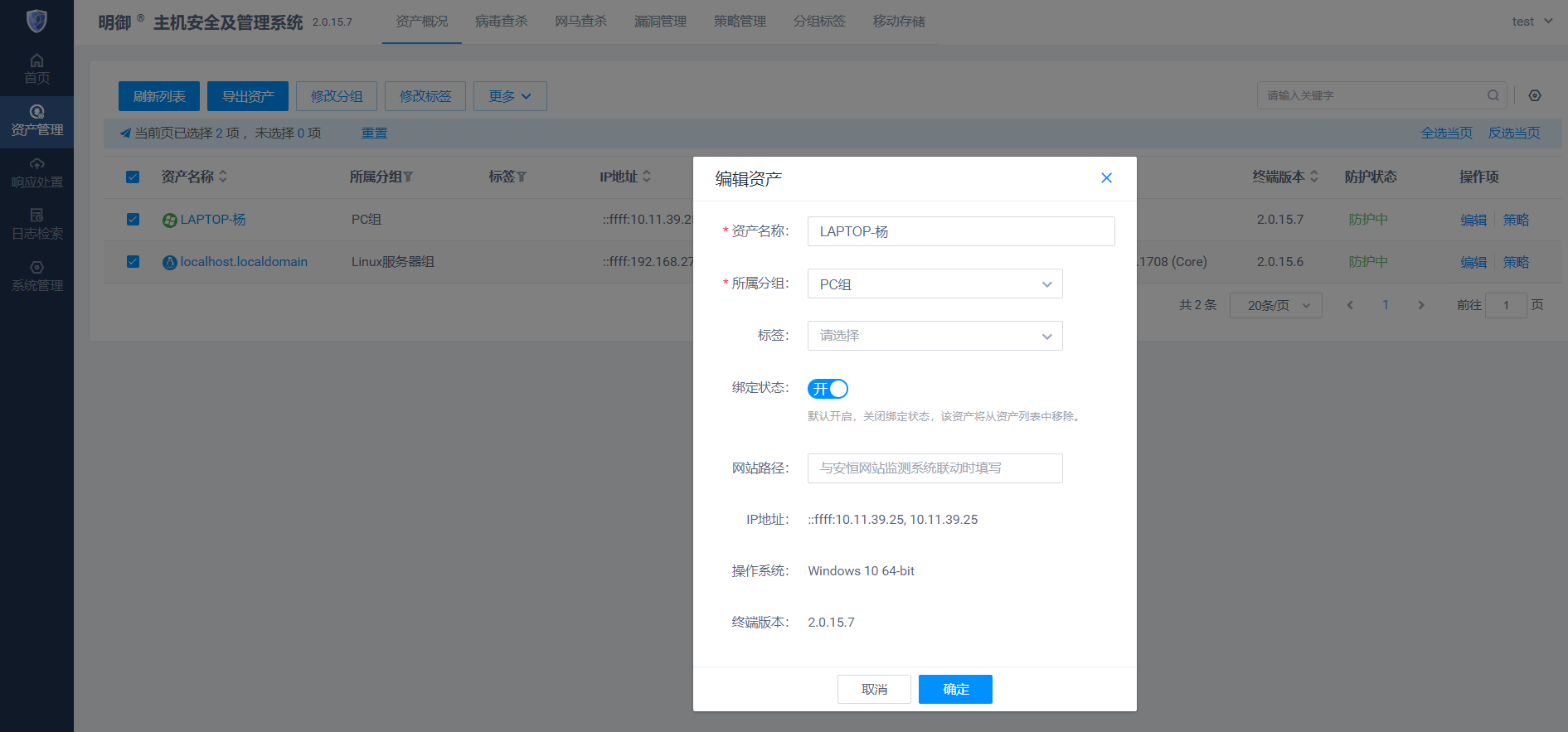
Task: Open 响应处置 in the sidebar
Action: click(x=36, y=174)
